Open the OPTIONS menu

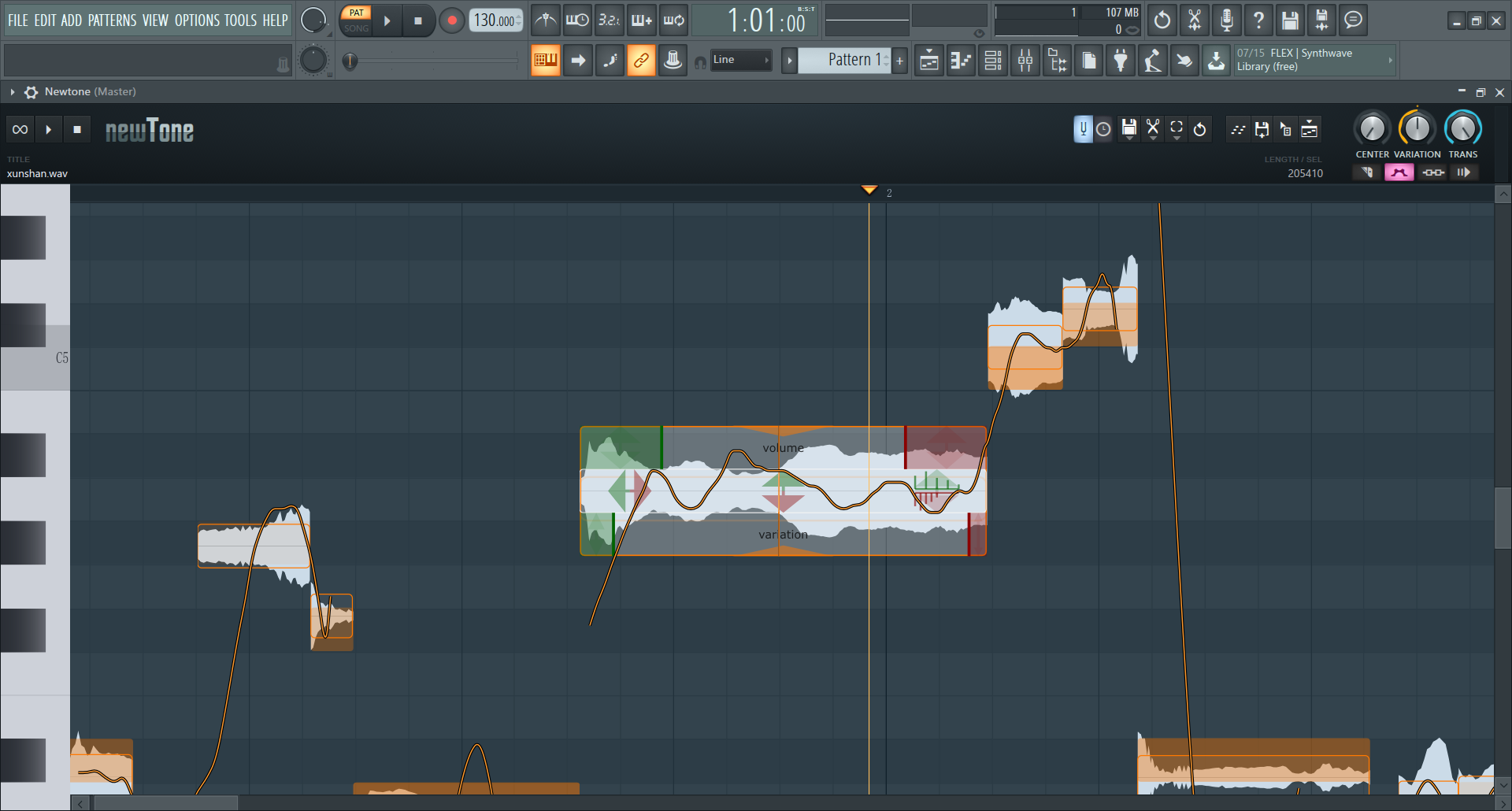pyautogui.click(x=196, y=20)
